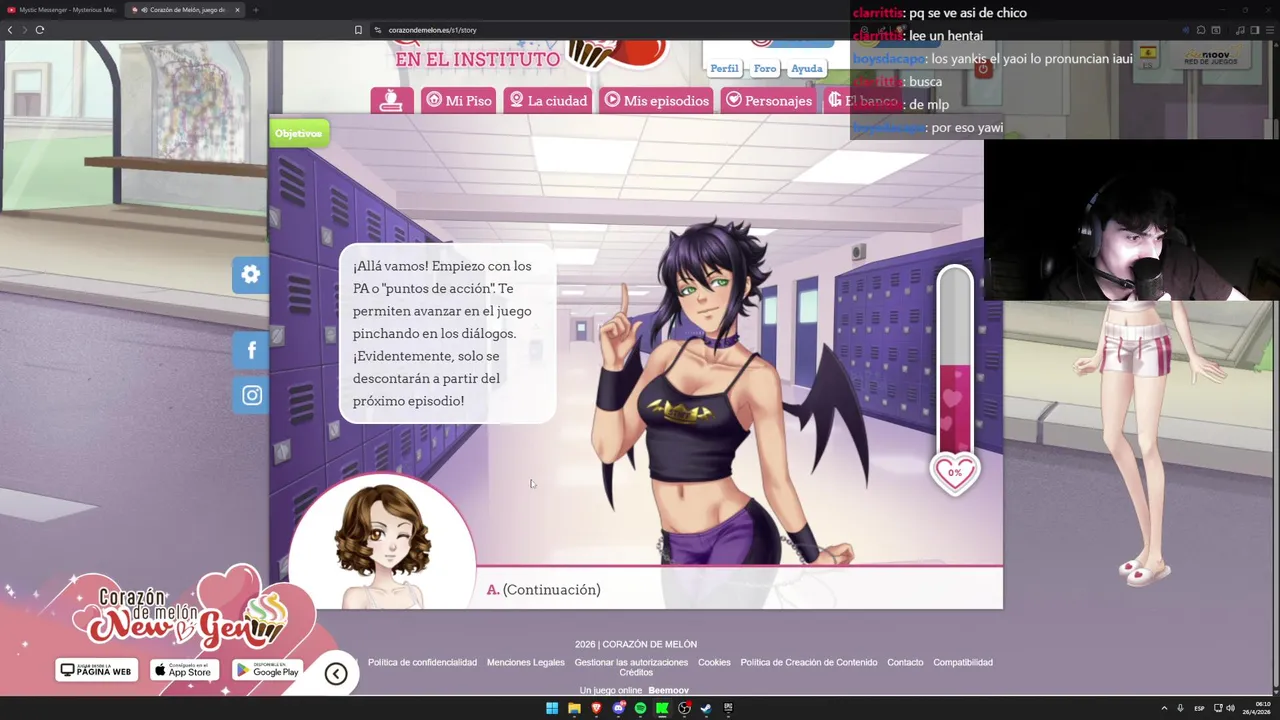Screen dimensions: 1280x720
Task: Open browser extensions puzzle icon
Action: point(1201,30)
